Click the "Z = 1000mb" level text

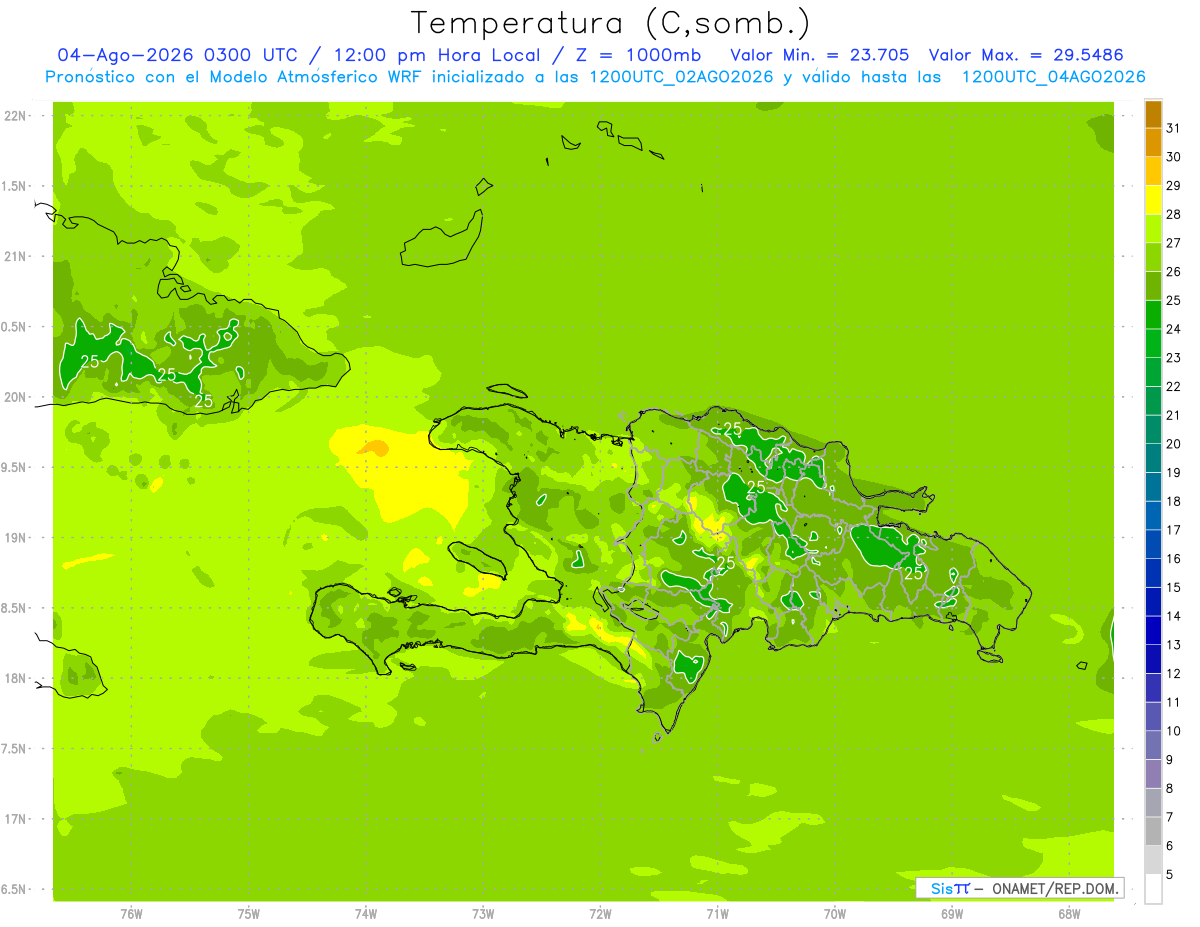pos(639,55)
